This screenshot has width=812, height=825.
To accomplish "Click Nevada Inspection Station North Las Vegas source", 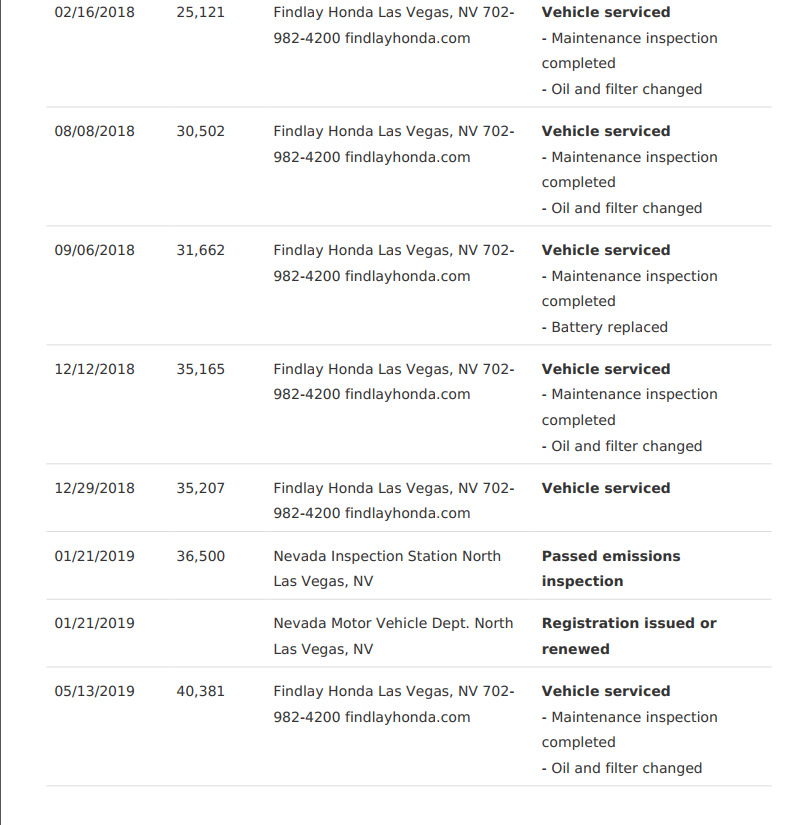I will (x=387, y=568).
